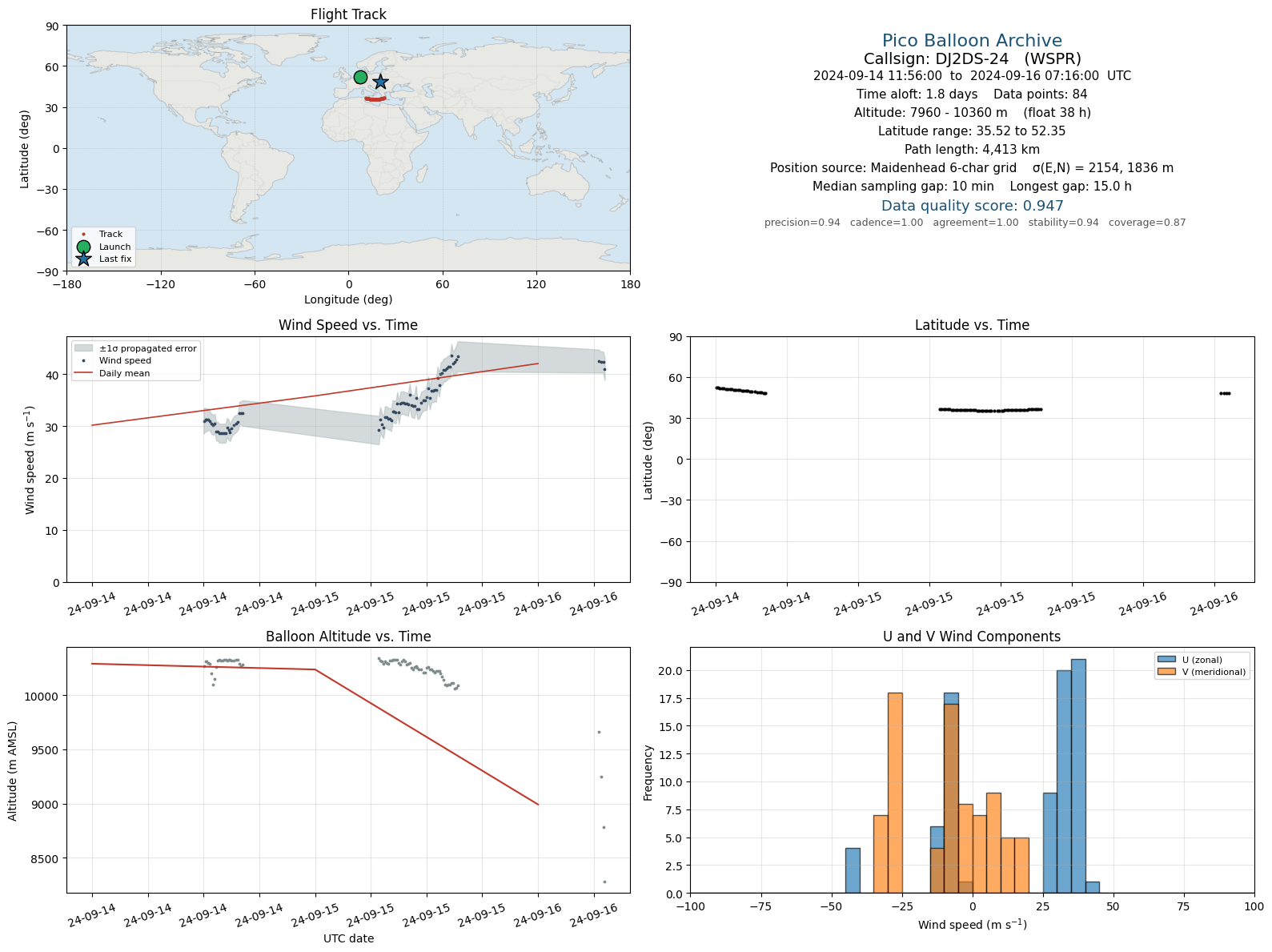Select the "Time aloft: 1.8 days" line

[917, 94]
